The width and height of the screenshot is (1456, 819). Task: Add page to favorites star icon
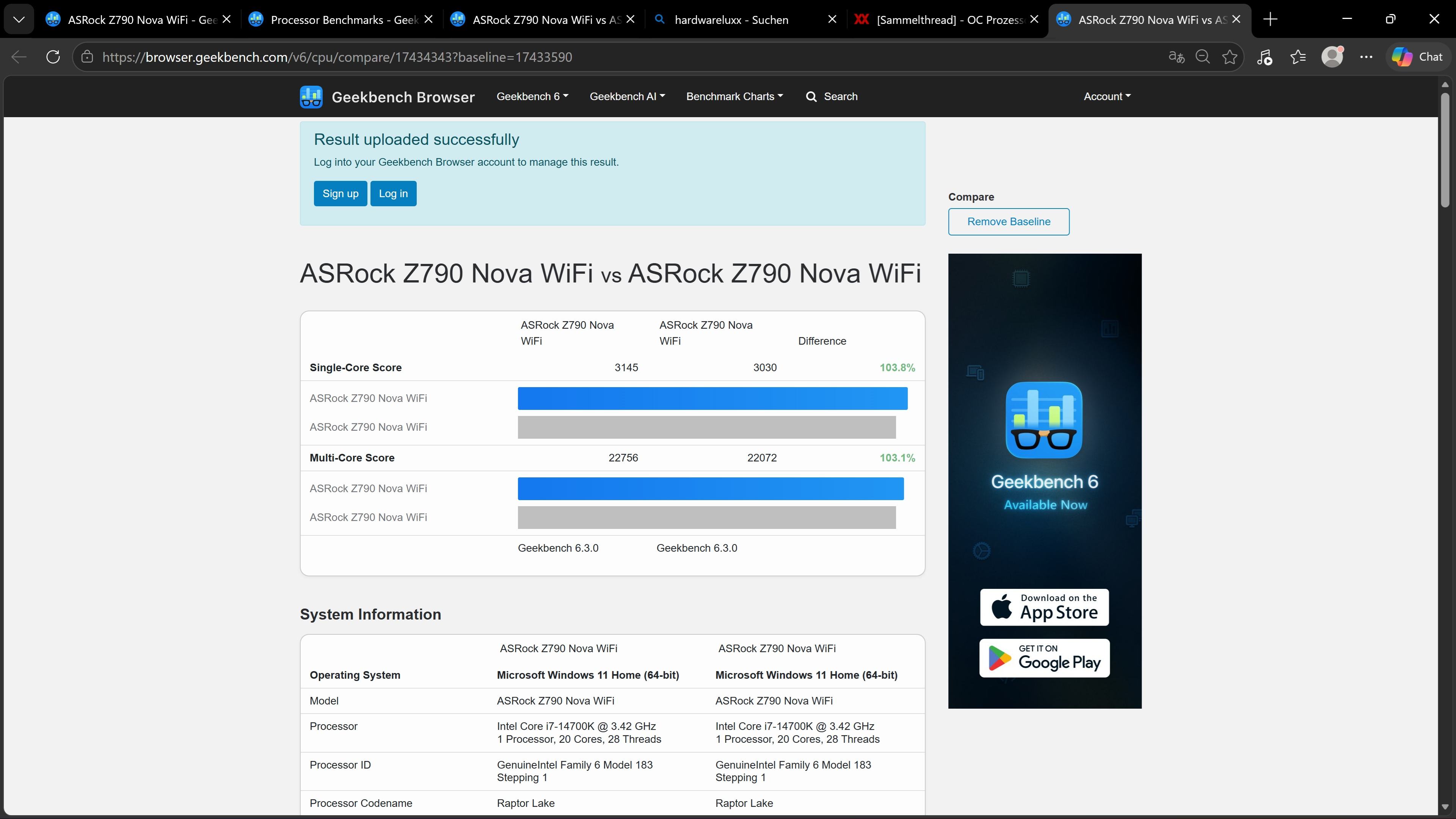tap(1229, 57)
